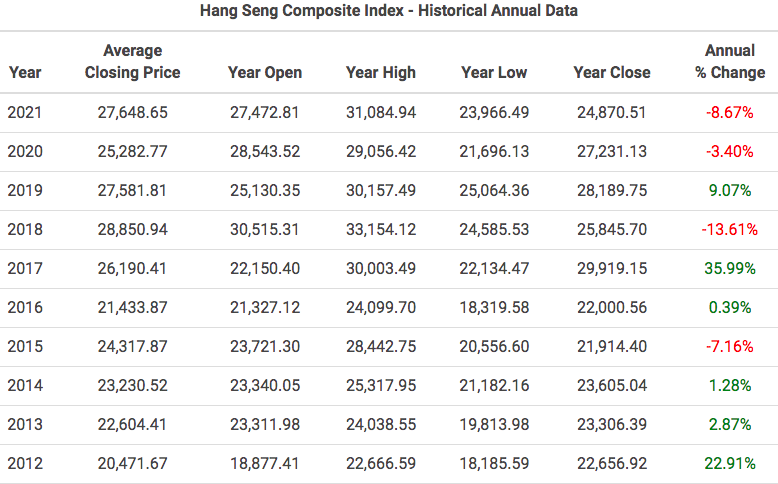Click year low value 23,966.49

494,113
